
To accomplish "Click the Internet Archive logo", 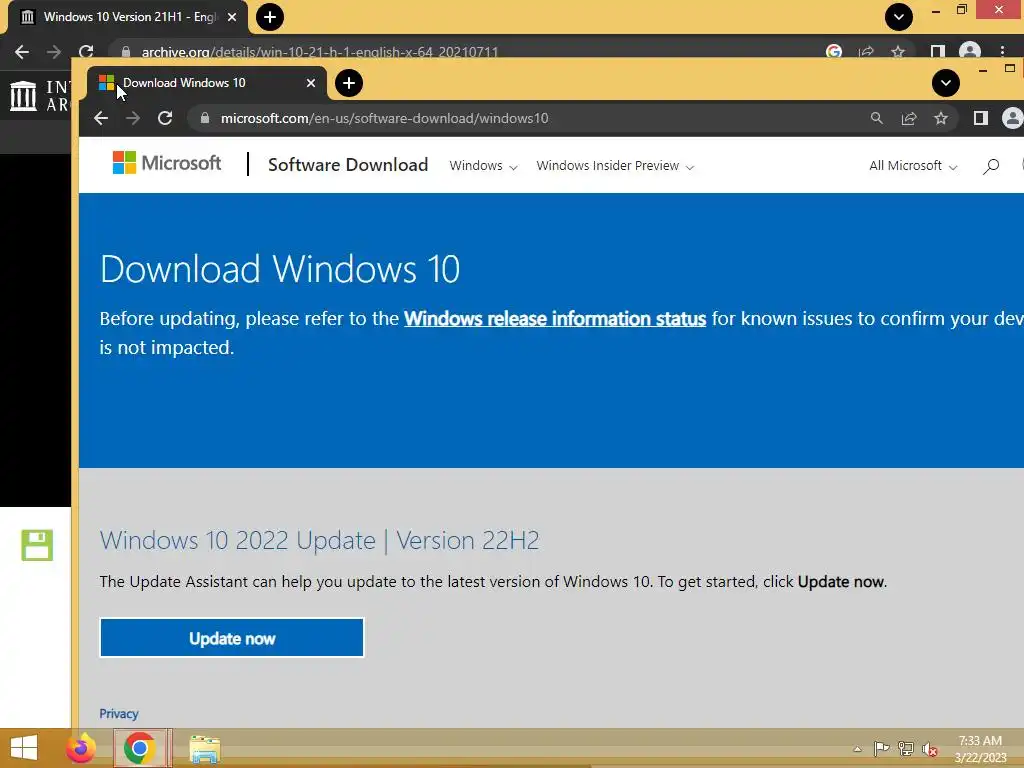I will 39,95.
